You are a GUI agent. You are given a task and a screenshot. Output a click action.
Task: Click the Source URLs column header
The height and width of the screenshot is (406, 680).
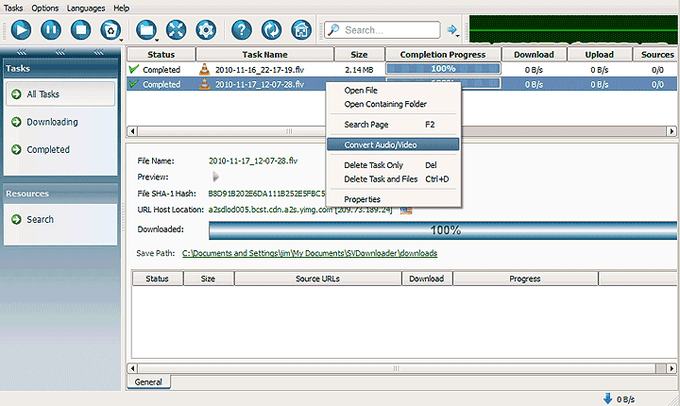coord(318,278)
